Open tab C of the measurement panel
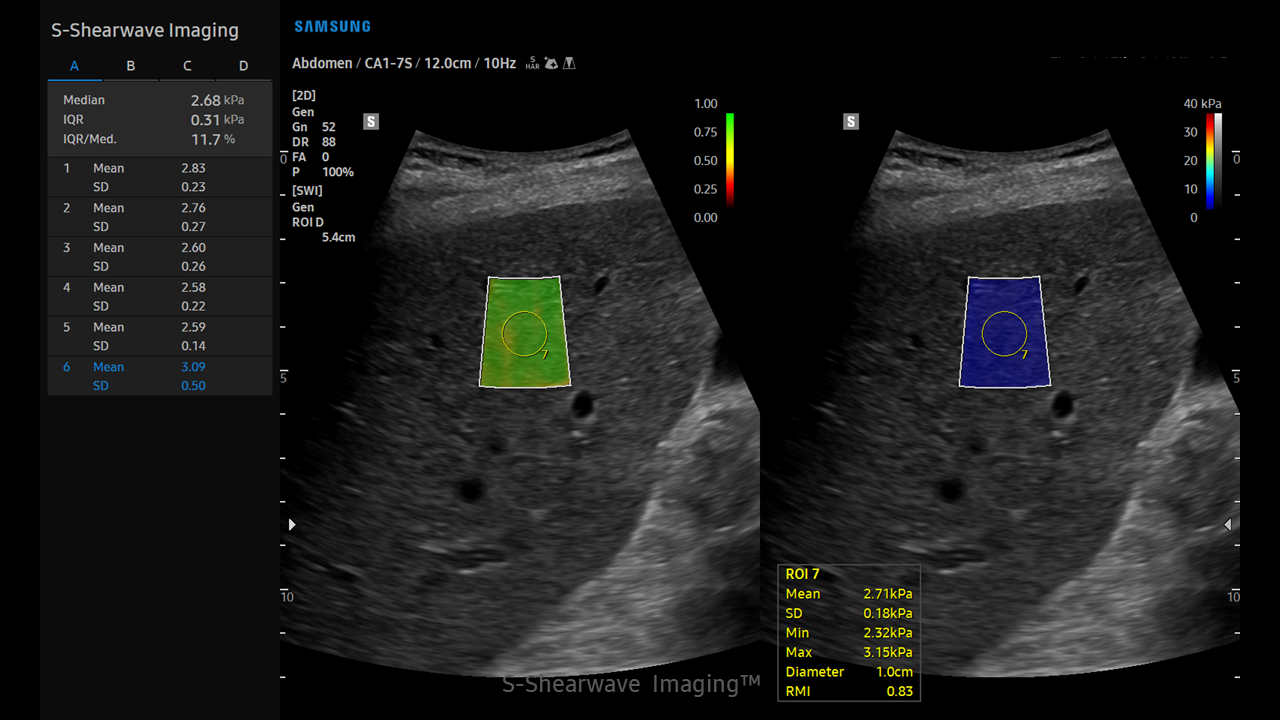 (187, 65)
